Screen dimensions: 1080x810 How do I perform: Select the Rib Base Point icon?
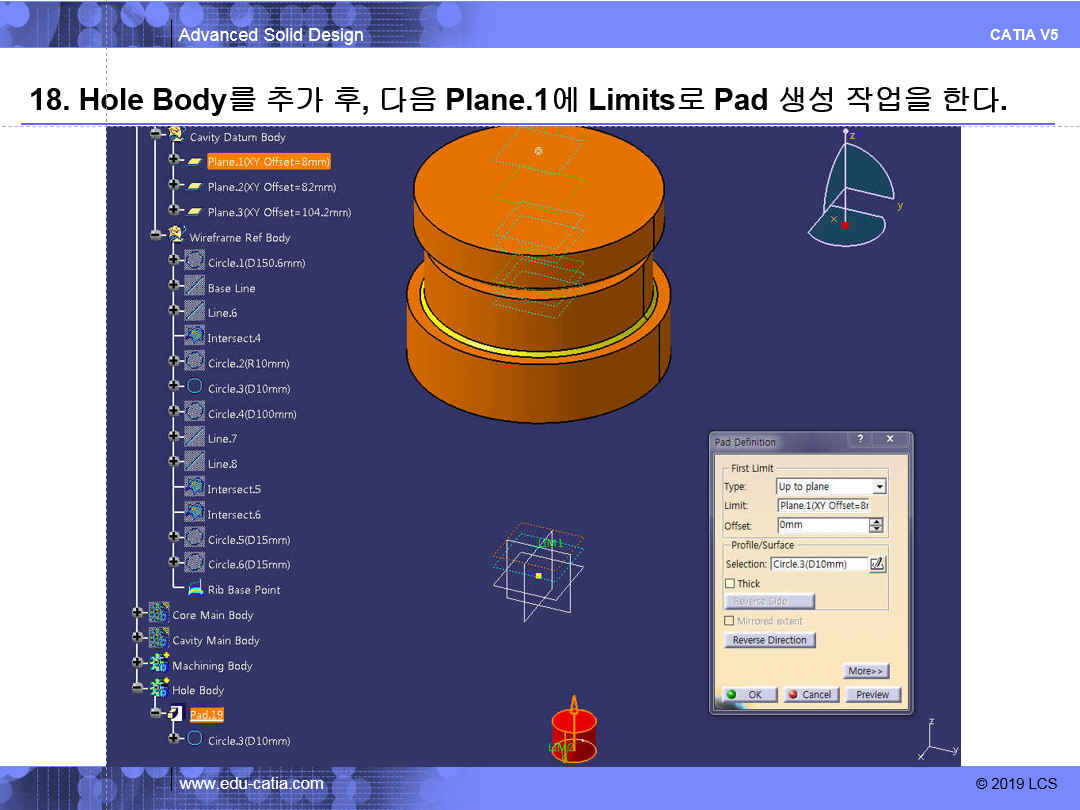[x=194, y=590]
